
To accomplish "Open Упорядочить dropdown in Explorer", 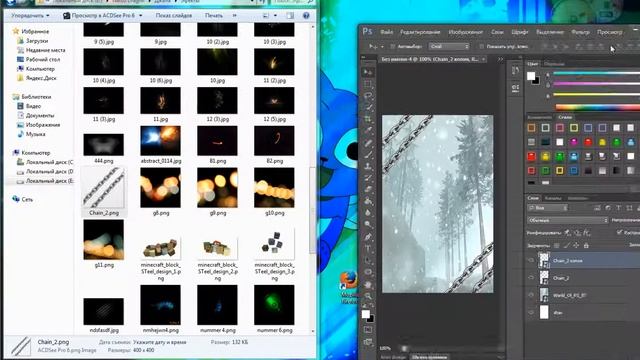I will [x=30, y=16].
